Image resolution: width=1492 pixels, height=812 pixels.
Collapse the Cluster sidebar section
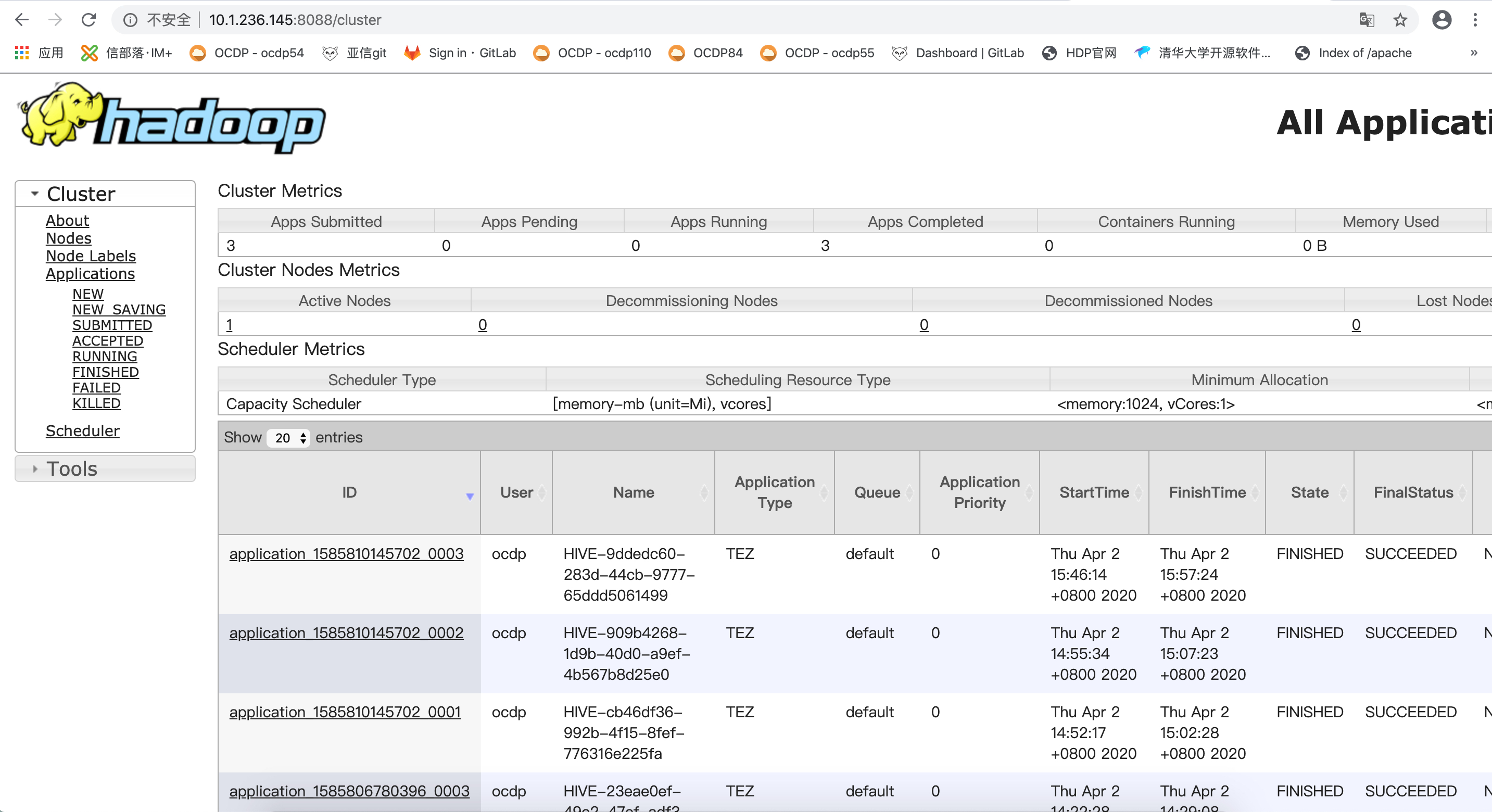105,194
